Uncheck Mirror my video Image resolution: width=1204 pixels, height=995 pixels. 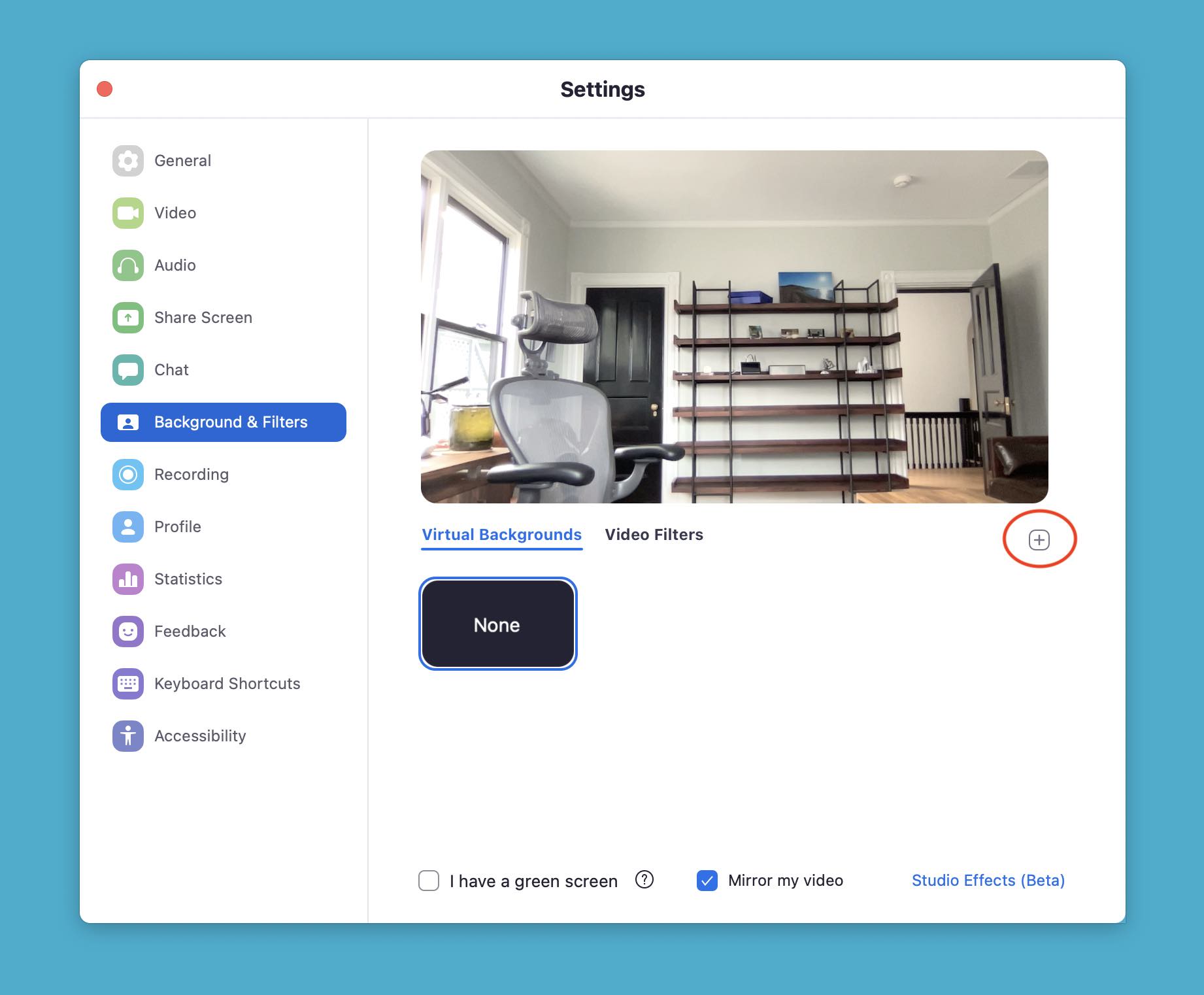(x=707, y=881)
